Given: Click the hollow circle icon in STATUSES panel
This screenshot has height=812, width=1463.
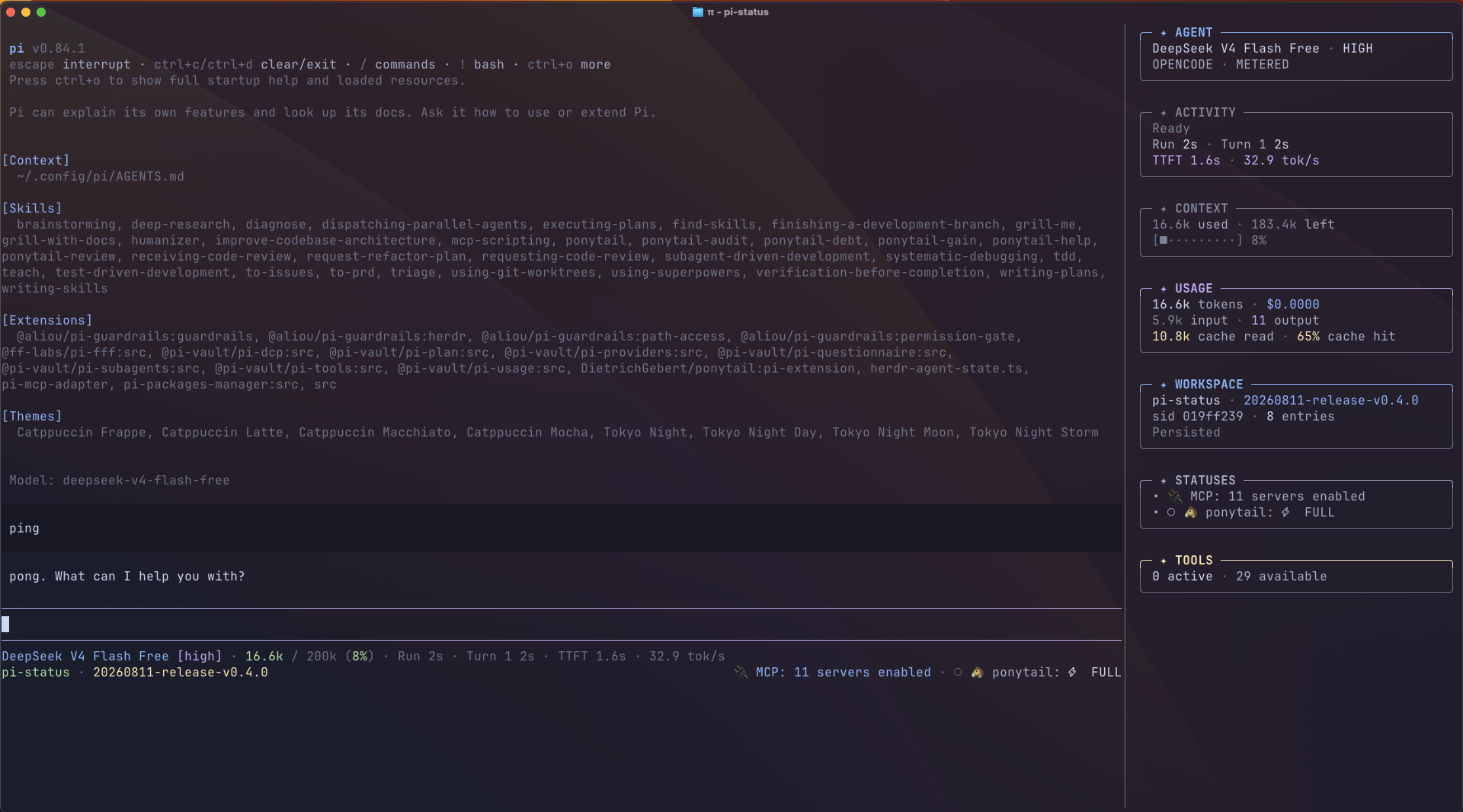Looking at the screenshot, I should pyautogui.click(x=1171, y=513).
